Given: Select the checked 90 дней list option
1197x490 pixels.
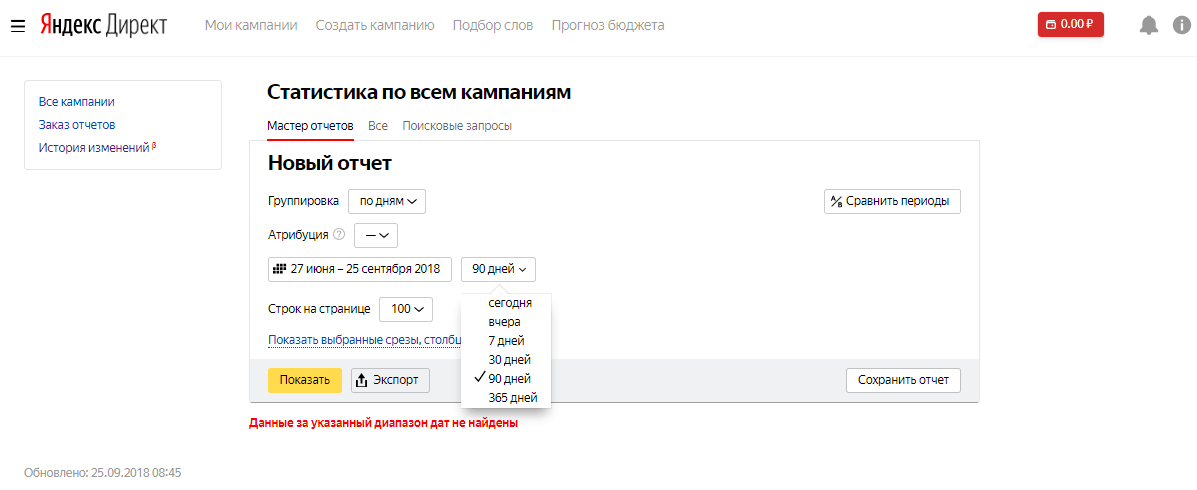Looking at the screenshot, I should (x=506, y=379).
